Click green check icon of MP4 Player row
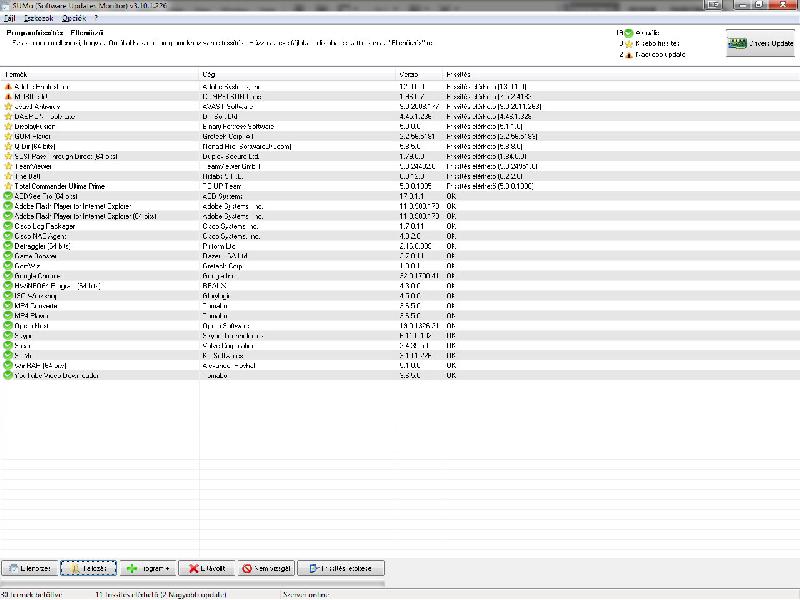800x600 pixels. (8, 316)
